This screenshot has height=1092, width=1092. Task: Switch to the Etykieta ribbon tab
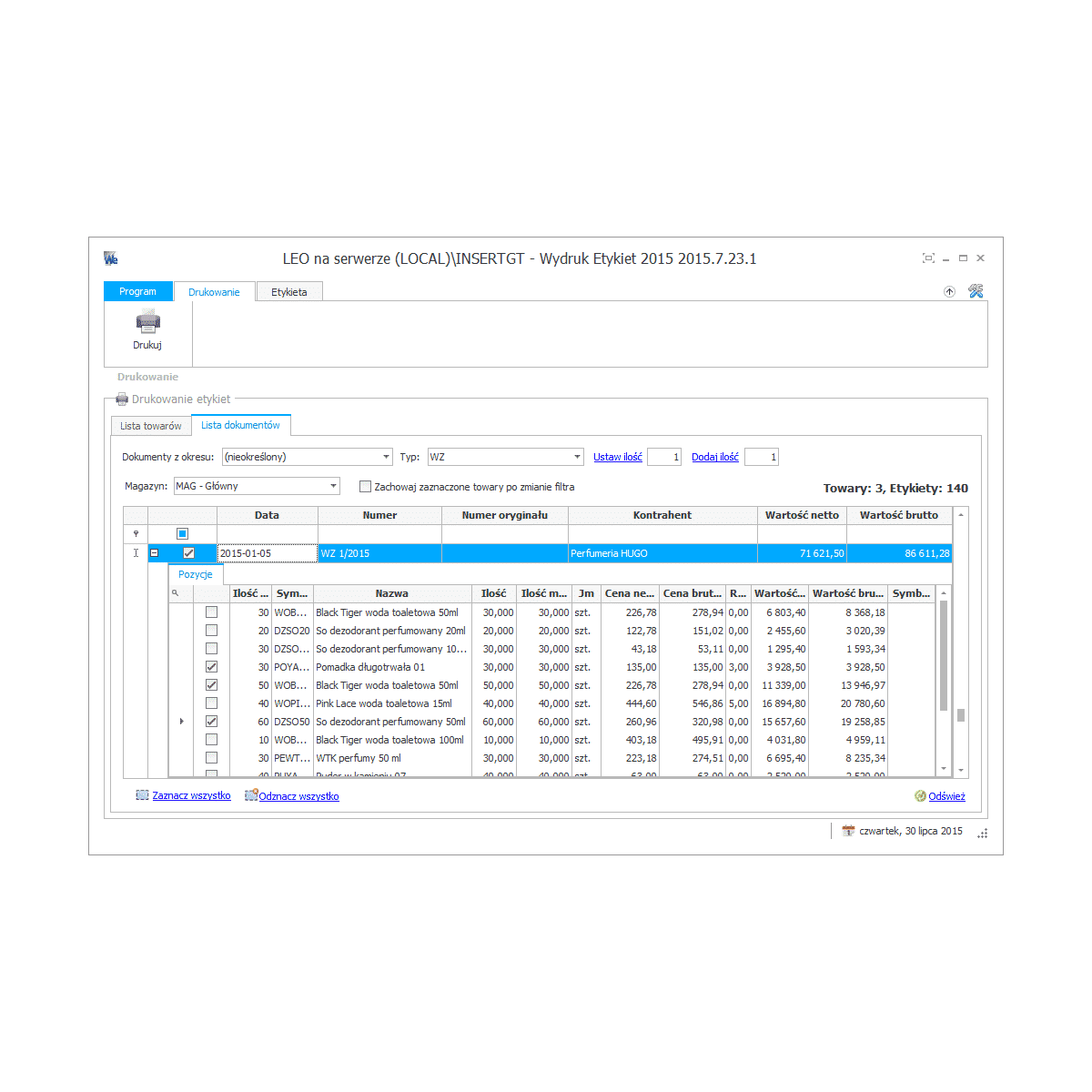coord(288,292)
